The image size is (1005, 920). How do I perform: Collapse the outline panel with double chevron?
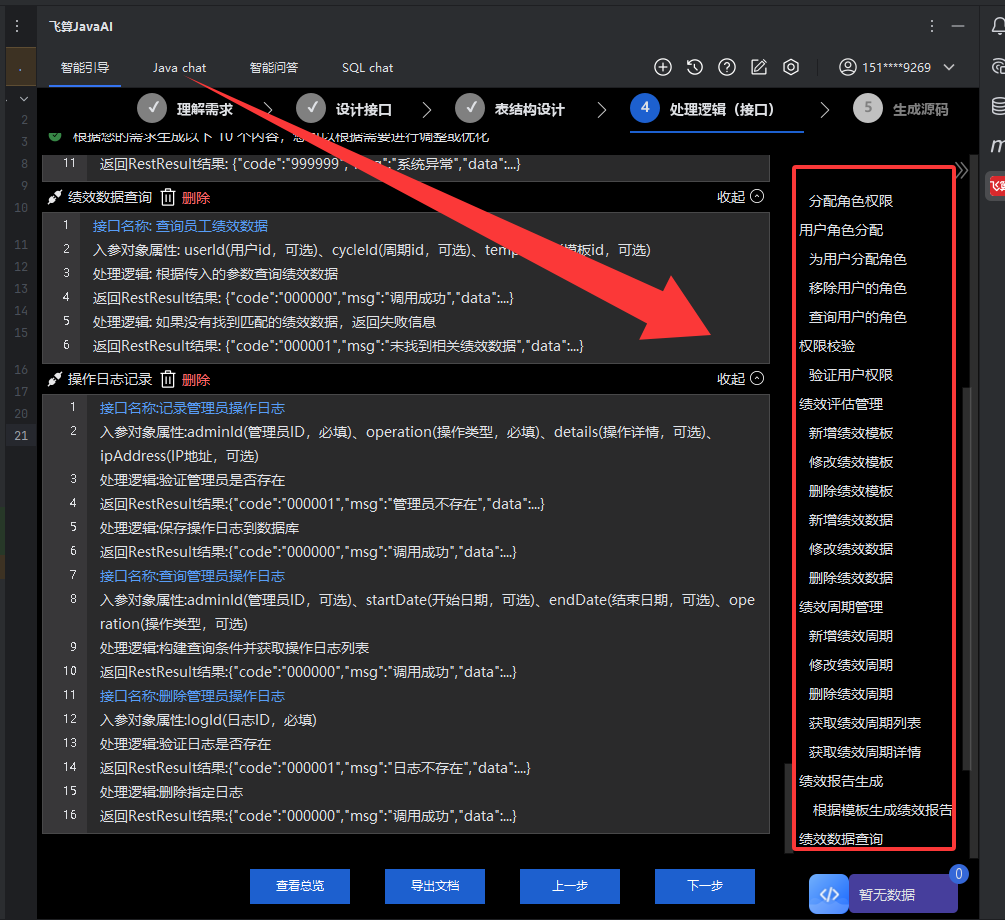961,171
